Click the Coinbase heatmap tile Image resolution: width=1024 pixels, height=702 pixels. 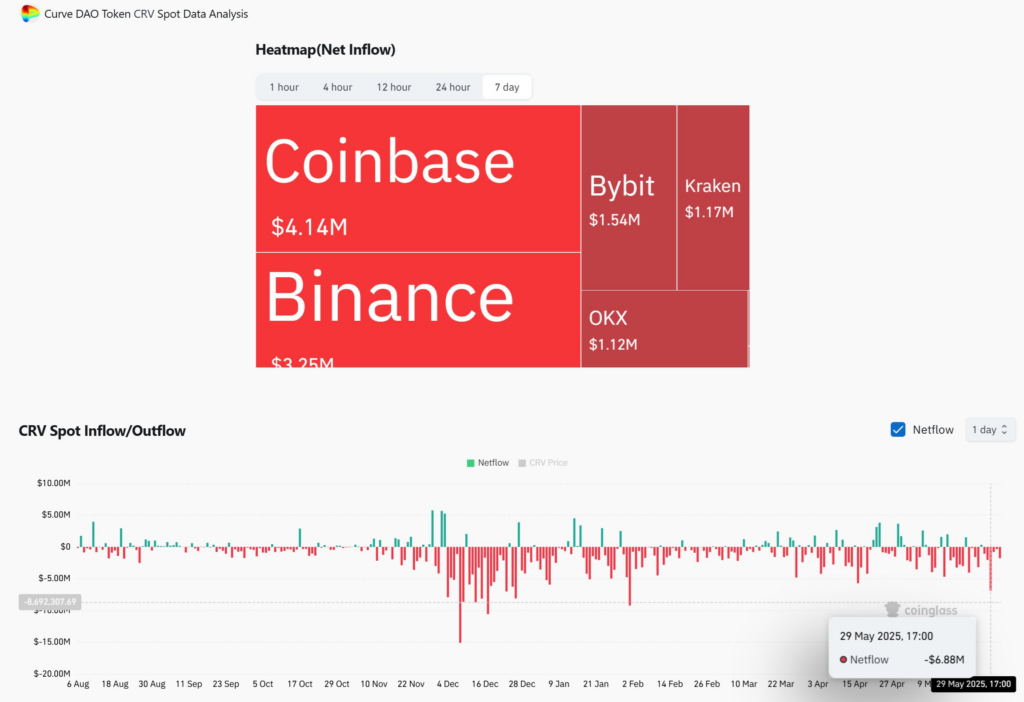click(x=418, y=178)
